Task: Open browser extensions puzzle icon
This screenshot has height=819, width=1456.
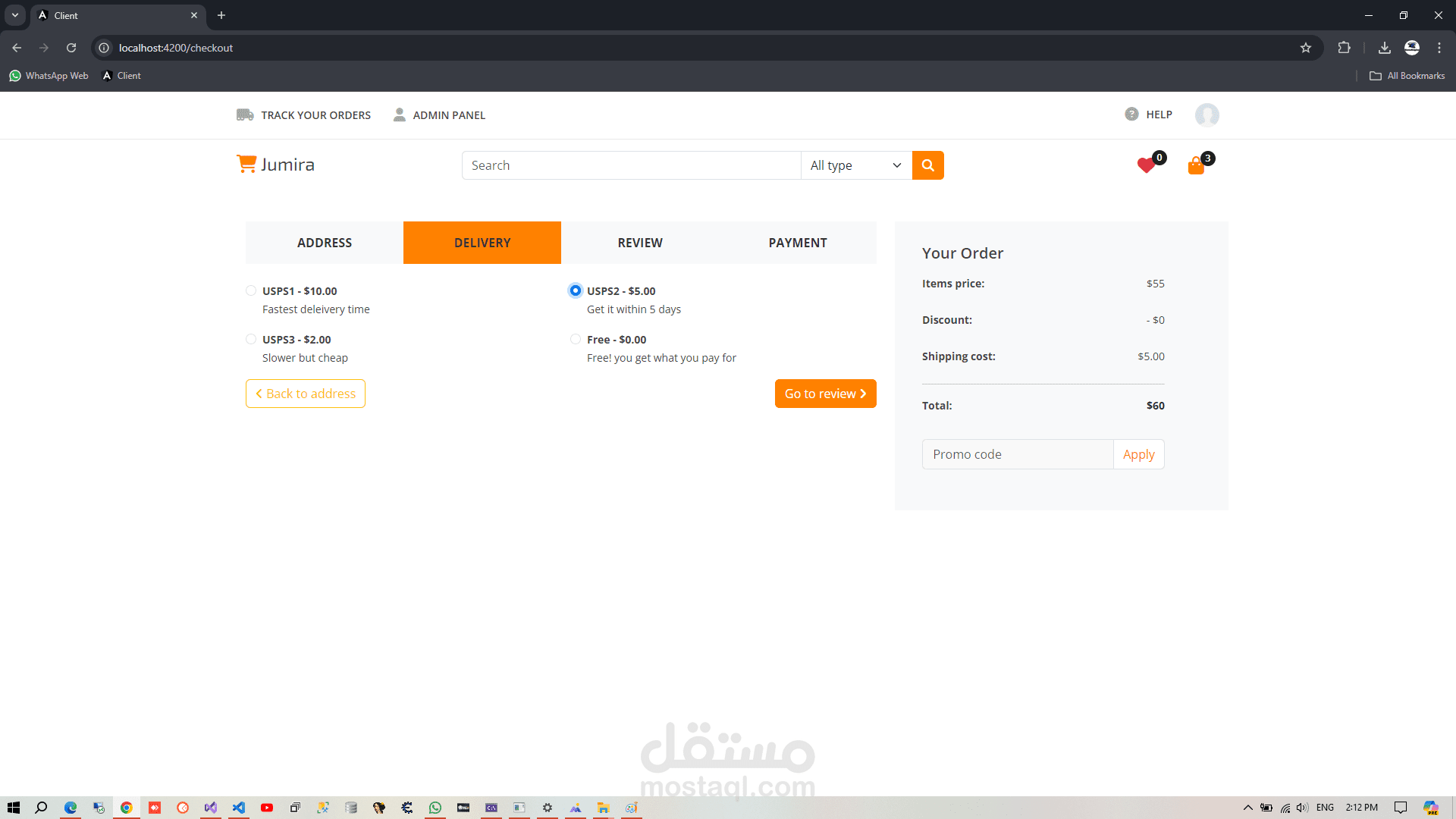Action: 1344,48
